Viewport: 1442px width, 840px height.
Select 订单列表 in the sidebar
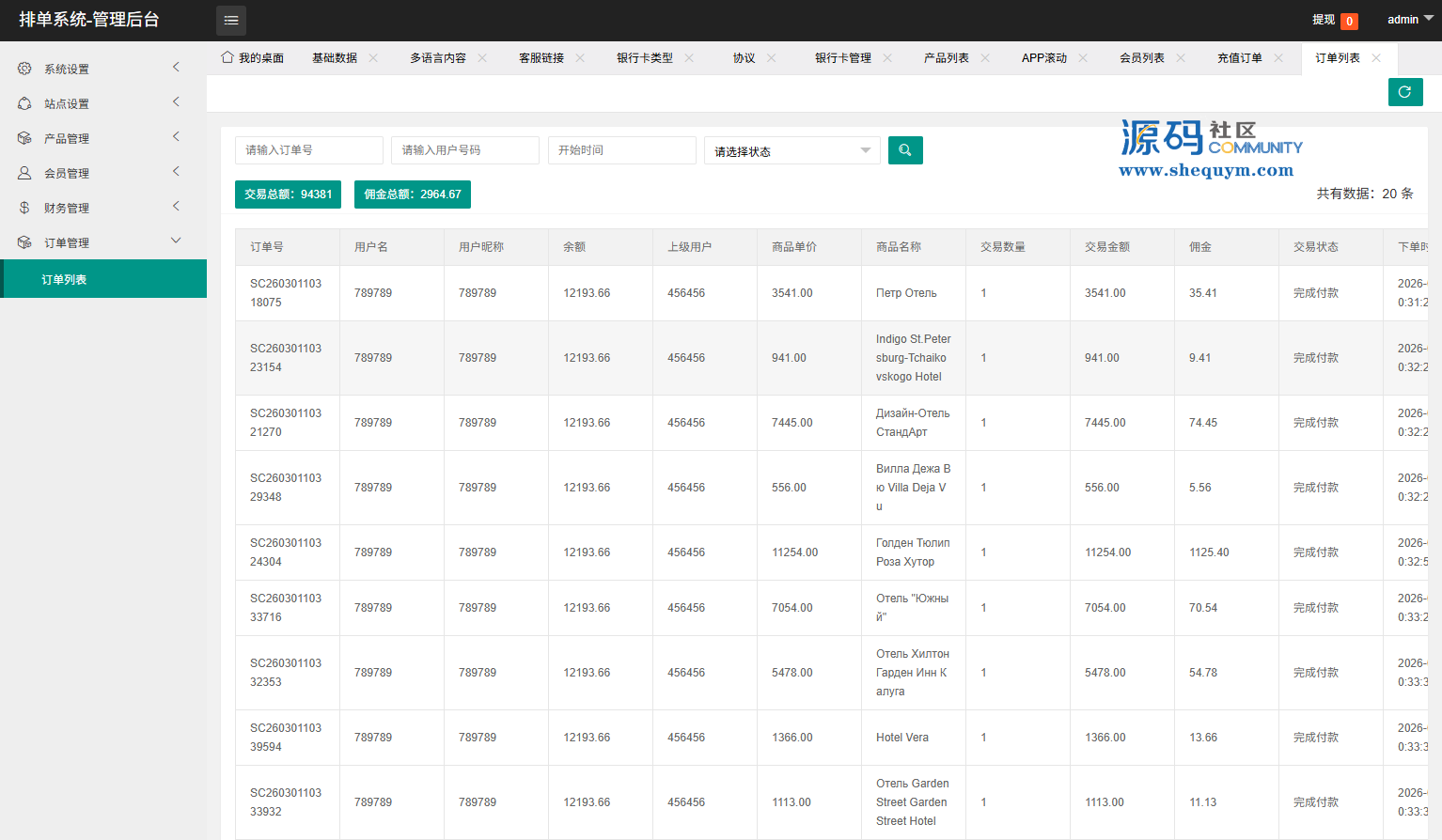[64, 279]
